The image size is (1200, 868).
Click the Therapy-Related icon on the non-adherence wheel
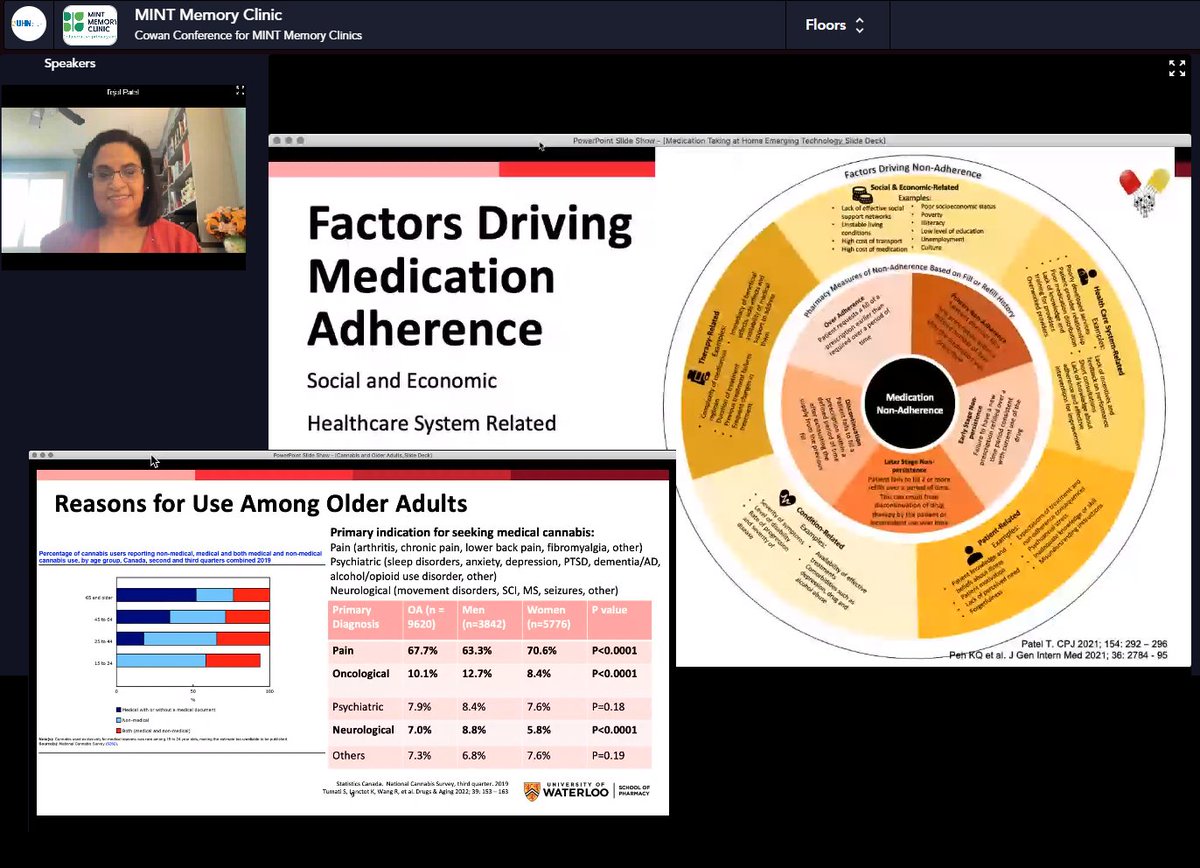tap(697, 375)
